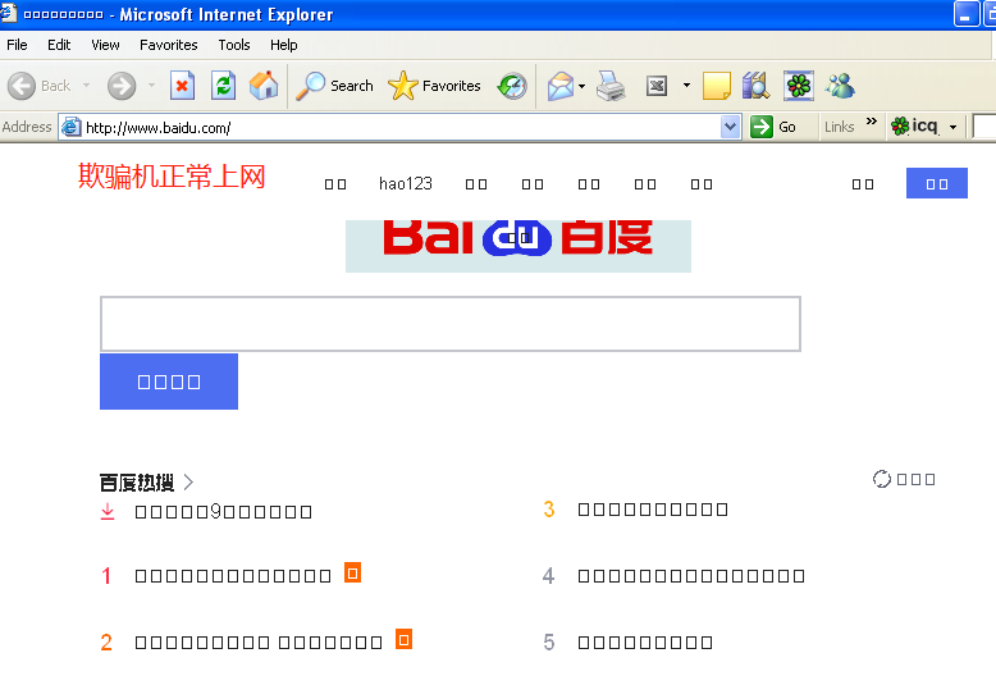The width and height of the screenshot is (996, 676).
Task: Click the orange badge on hot search item 1
Action: pos(353,572)
